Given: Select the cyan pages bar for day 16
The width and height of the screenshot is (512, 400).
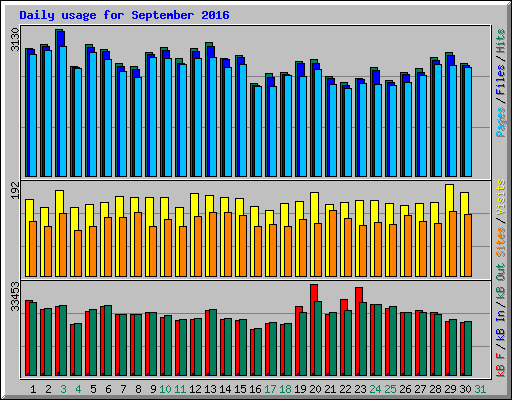Looking at the screenshot, I should point(258,131).
